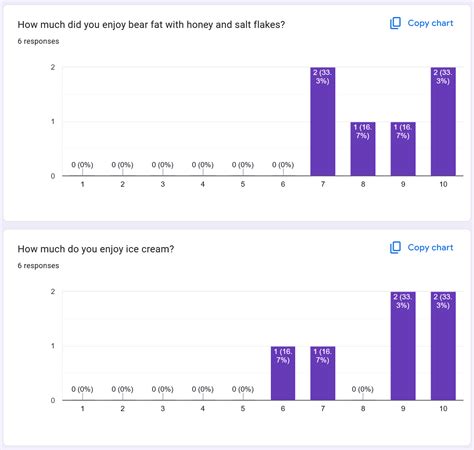Click 'Copy chart' text for bear fat question
This screenshot has height=450, width=474.
[x=430, y=23]
